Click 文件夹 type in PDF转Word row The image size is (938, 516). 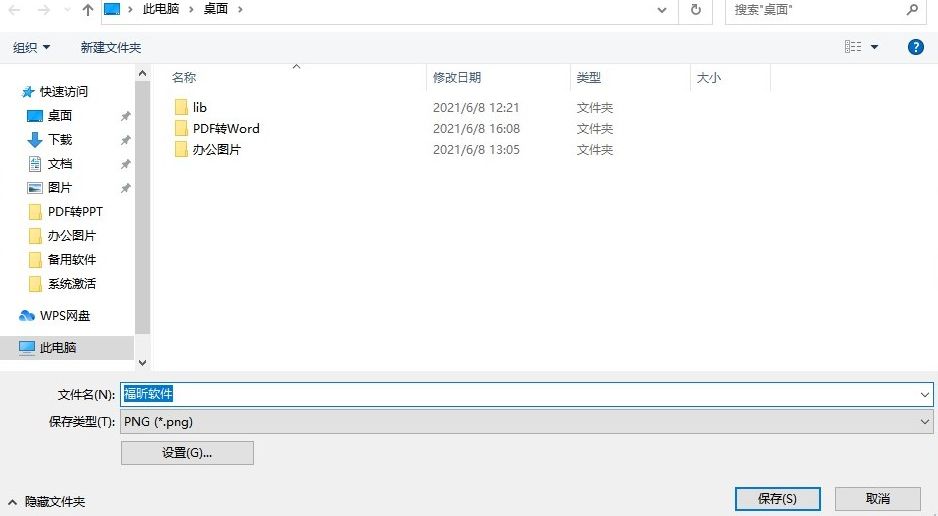pos(595,129)
